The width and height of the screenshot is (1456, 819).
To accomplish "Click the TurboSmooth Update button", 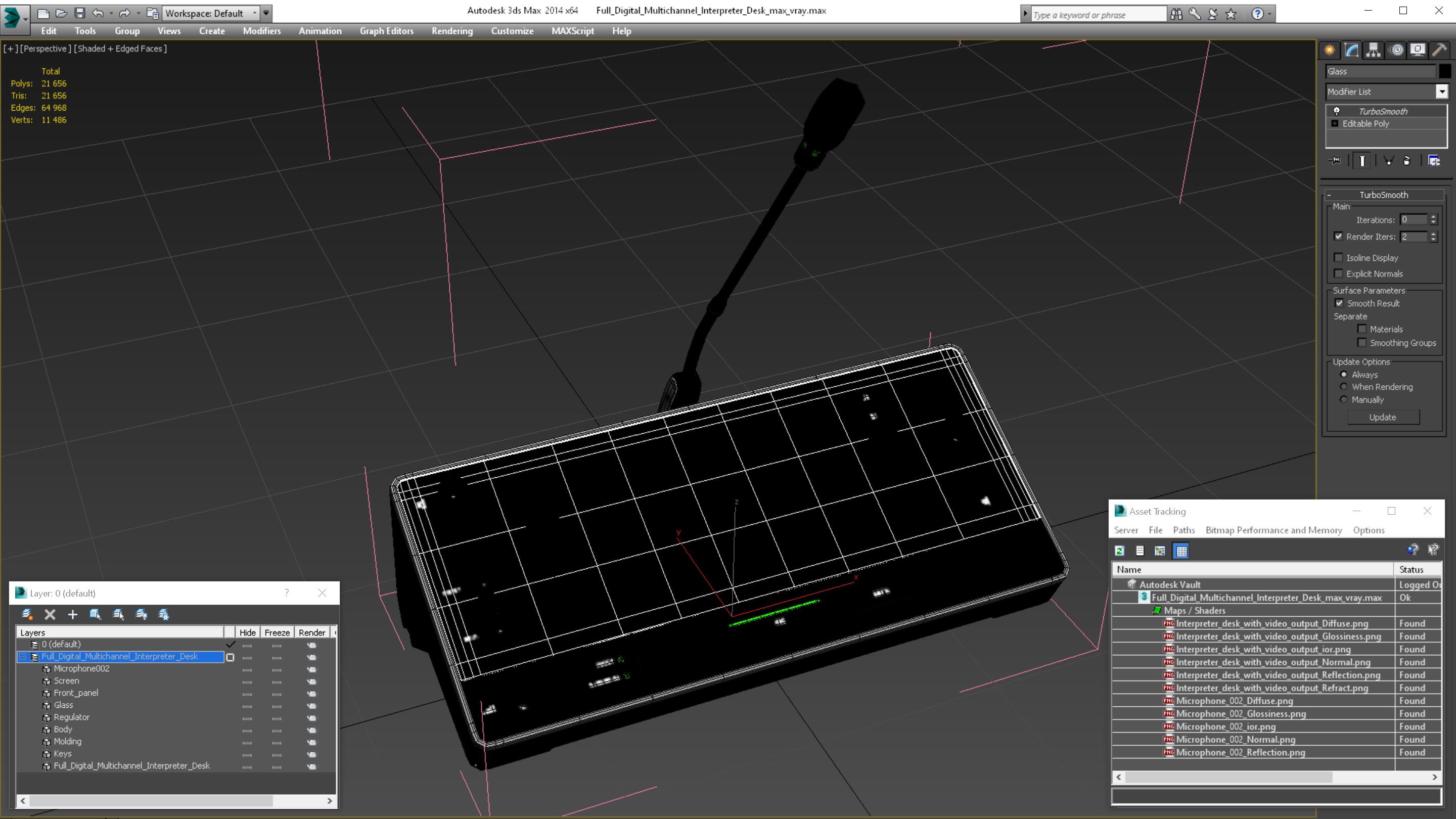I will coord(1383,417).
